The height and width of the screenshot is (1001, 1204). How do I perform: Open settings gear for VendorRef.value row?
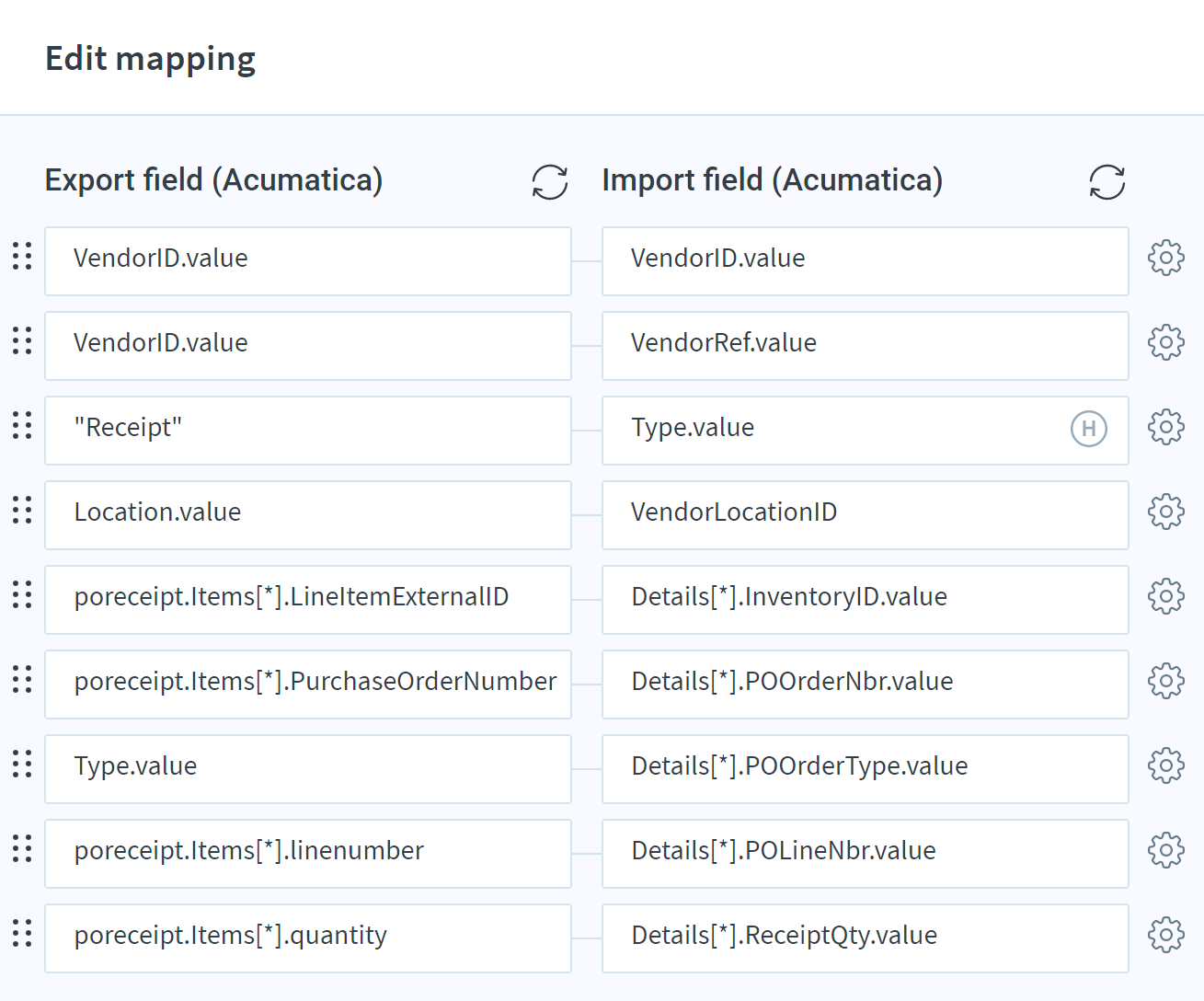[1166, 342]
